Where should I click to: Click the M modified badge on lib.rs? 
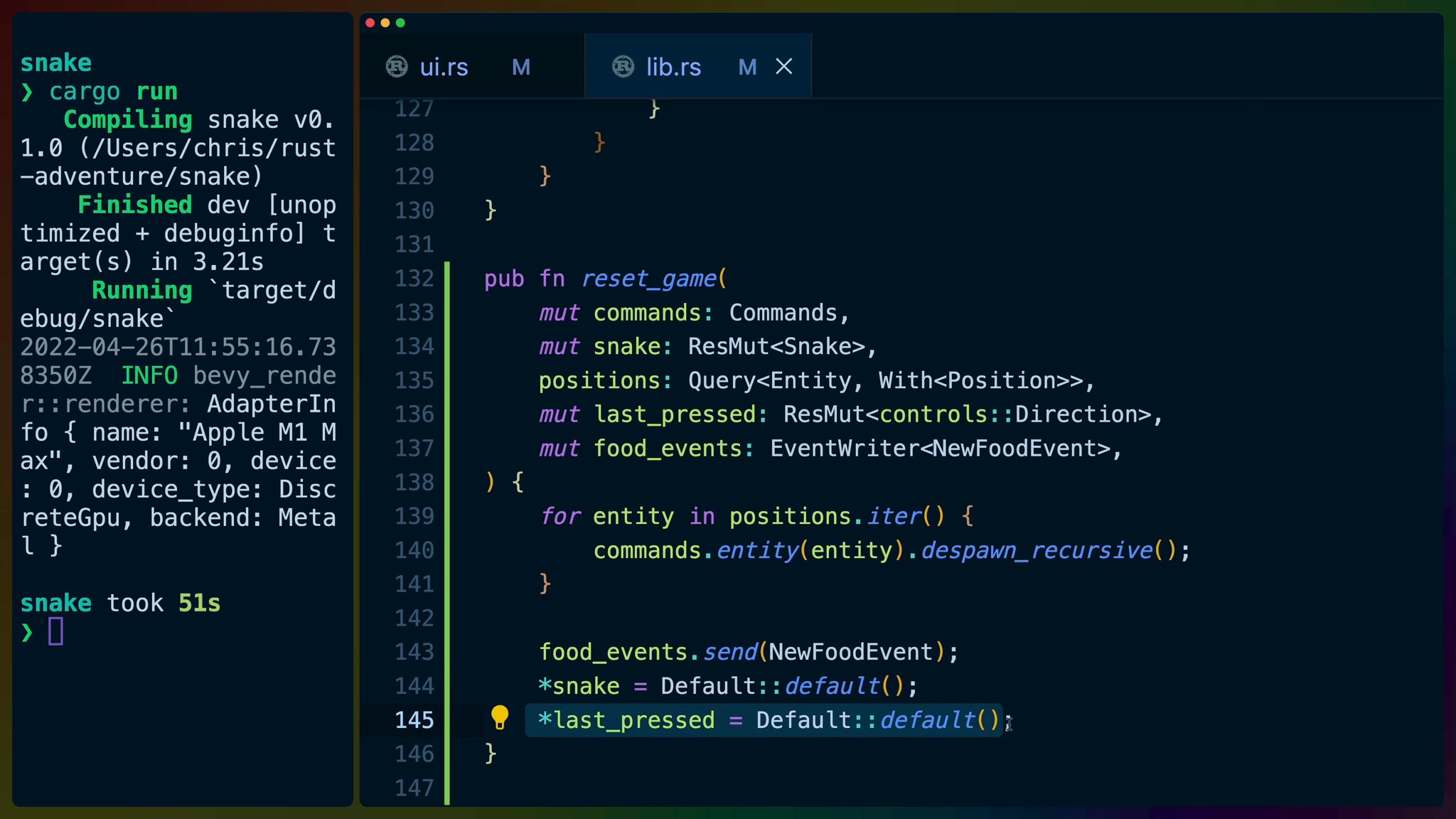[x=747, y=67]
